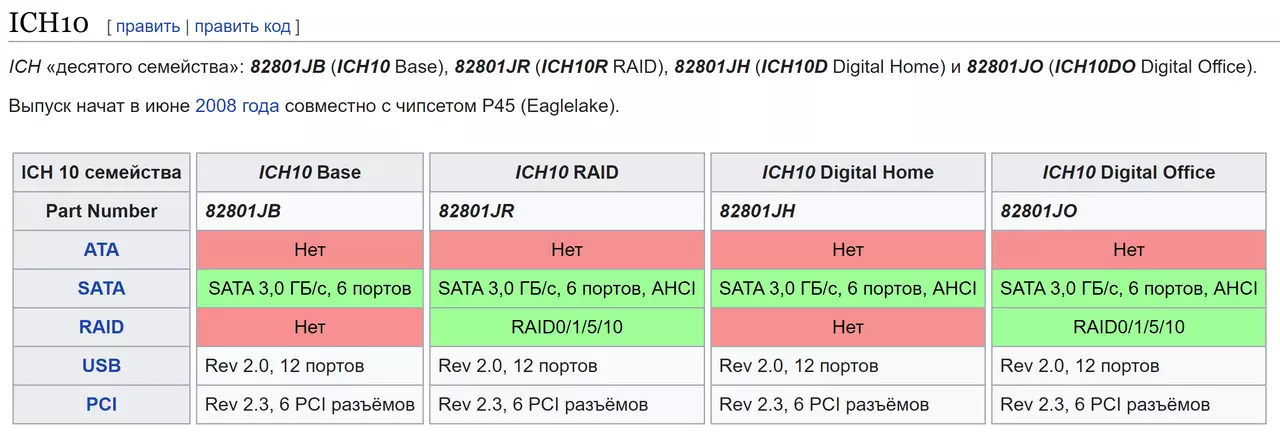Select the 82801JB part number table cell
1280x440 pixels.
[310, 211]
